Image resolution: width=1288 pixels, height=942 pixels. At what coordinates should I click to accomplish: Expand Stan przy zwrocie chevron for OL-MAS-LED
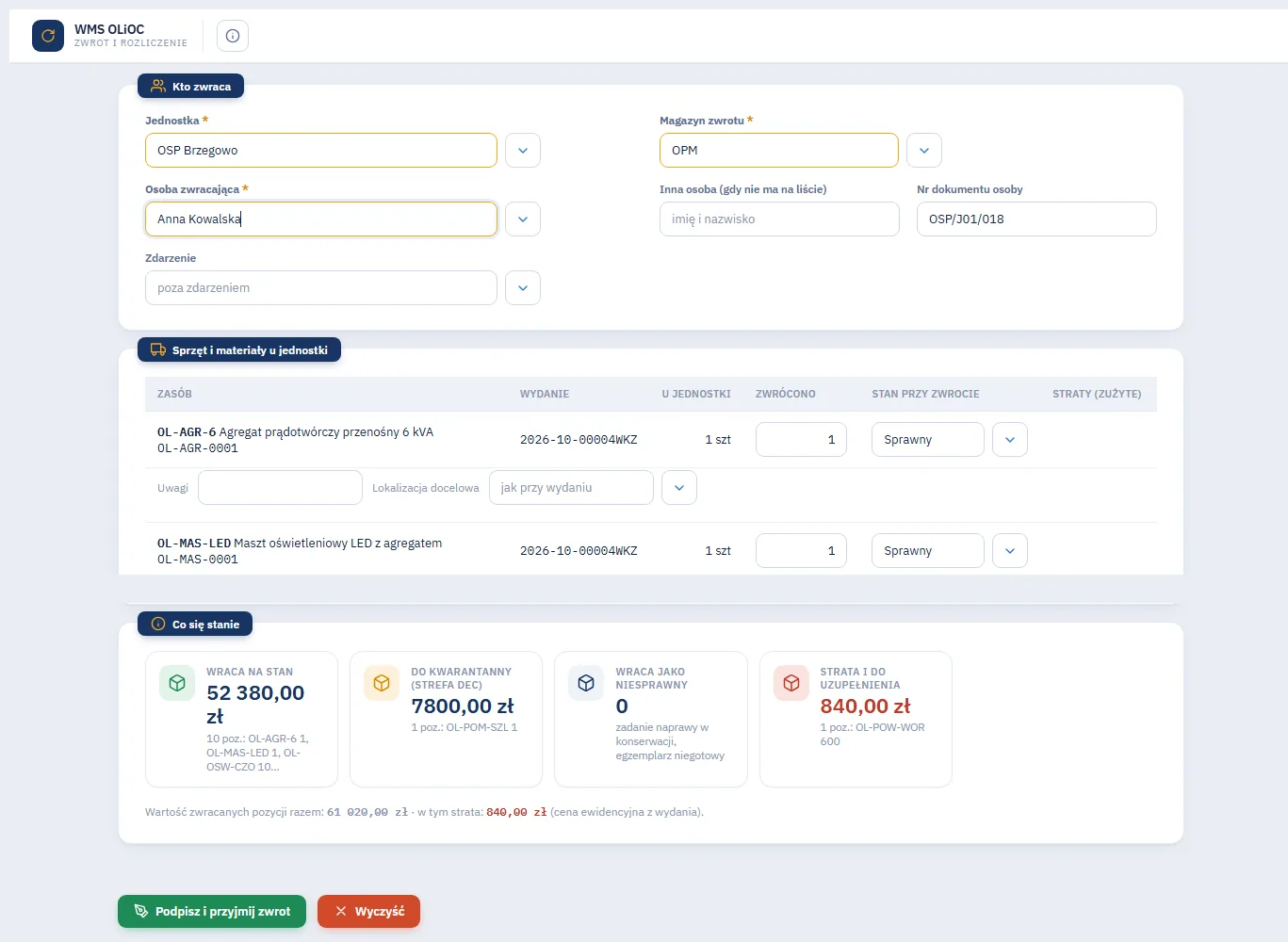[1010, 550]
